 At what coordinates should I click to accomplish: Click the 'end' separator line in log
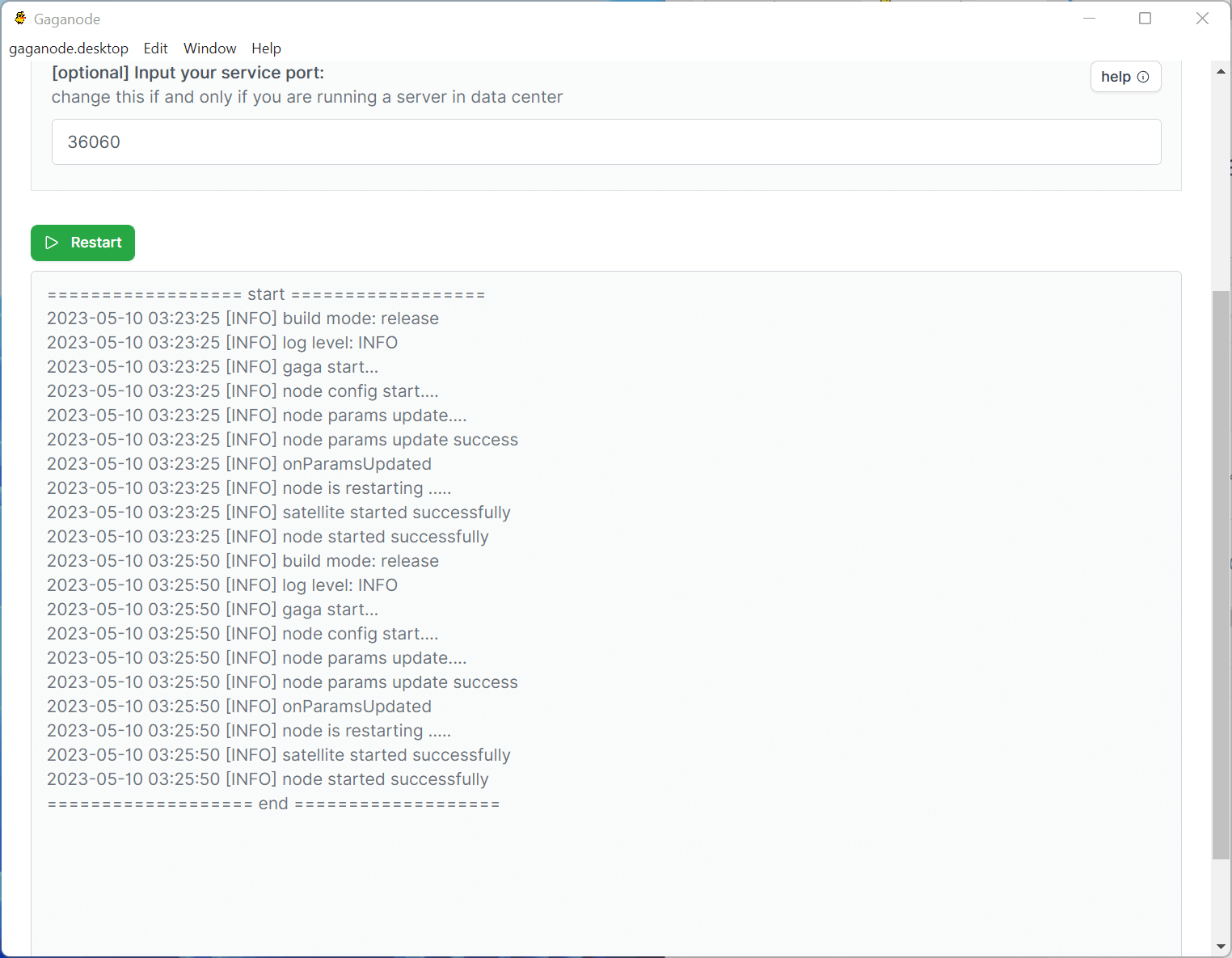pos(273,804)
